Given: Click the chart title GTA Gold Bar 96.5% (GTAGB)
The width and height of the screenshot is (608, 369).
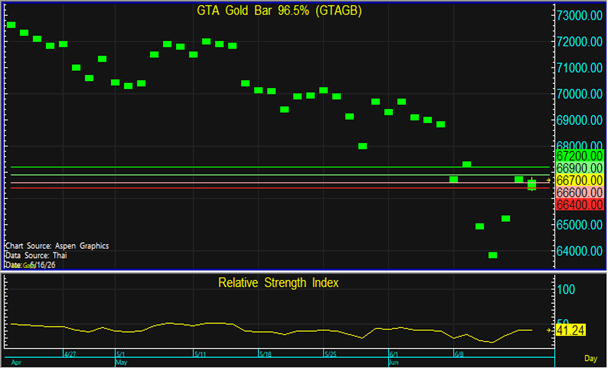Looking at the screenshot, I should [x=279, y=10].
